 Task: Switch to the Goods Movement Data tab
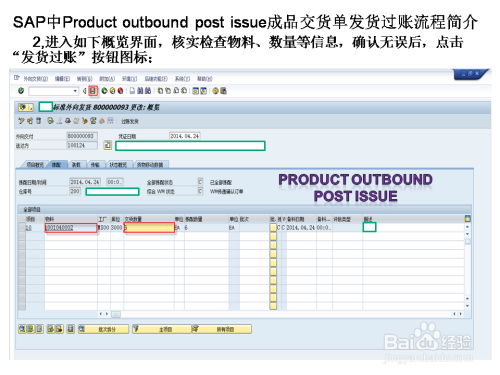[150, 165]
